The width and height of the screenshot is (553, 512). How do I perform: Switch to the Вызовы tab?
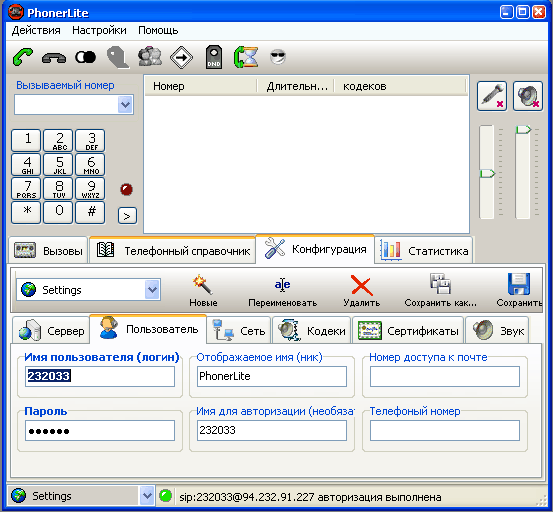click(48, 251)
